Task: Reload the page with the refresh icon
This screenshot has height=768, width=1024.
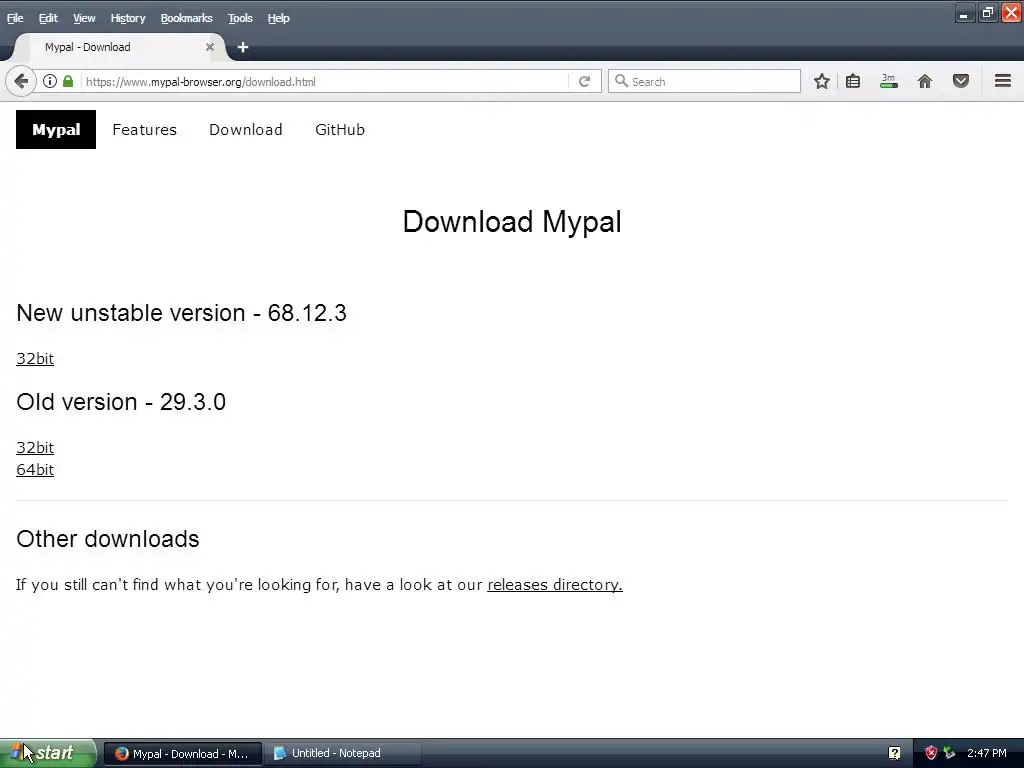Action: (584, 82)
